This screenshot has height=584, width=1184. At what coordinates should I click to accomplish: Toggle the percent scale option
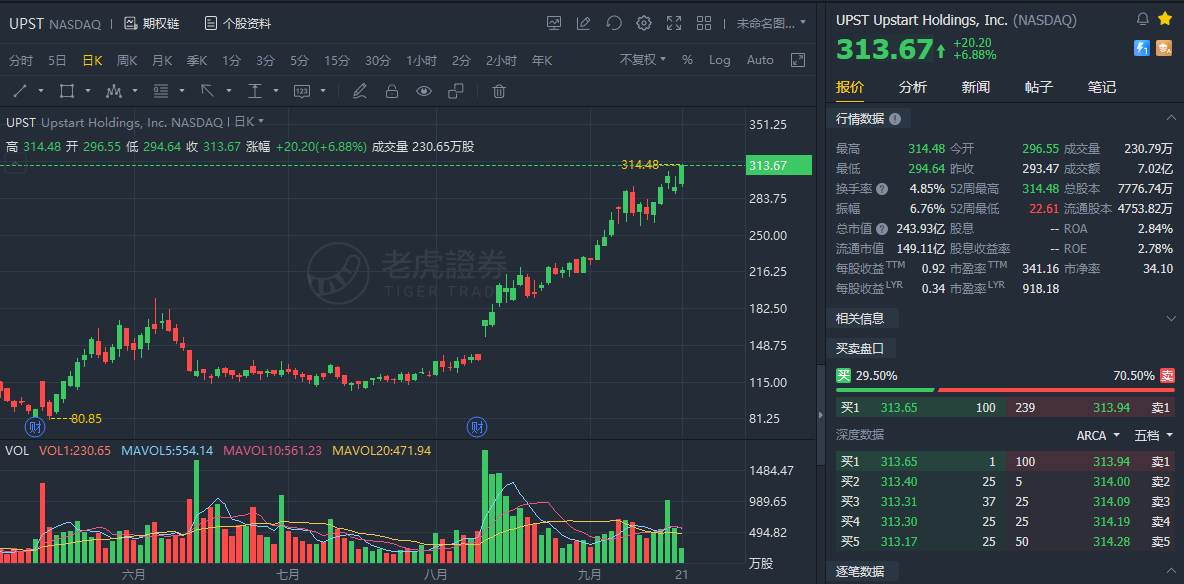tap(687, 60)
